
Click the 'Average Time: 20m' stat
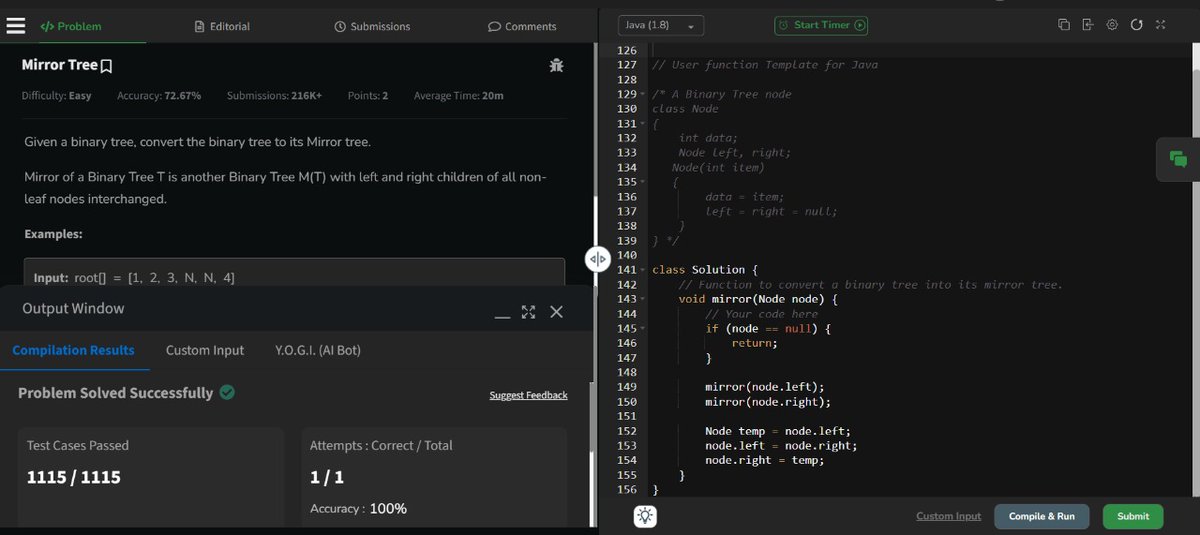click(459, 96)
